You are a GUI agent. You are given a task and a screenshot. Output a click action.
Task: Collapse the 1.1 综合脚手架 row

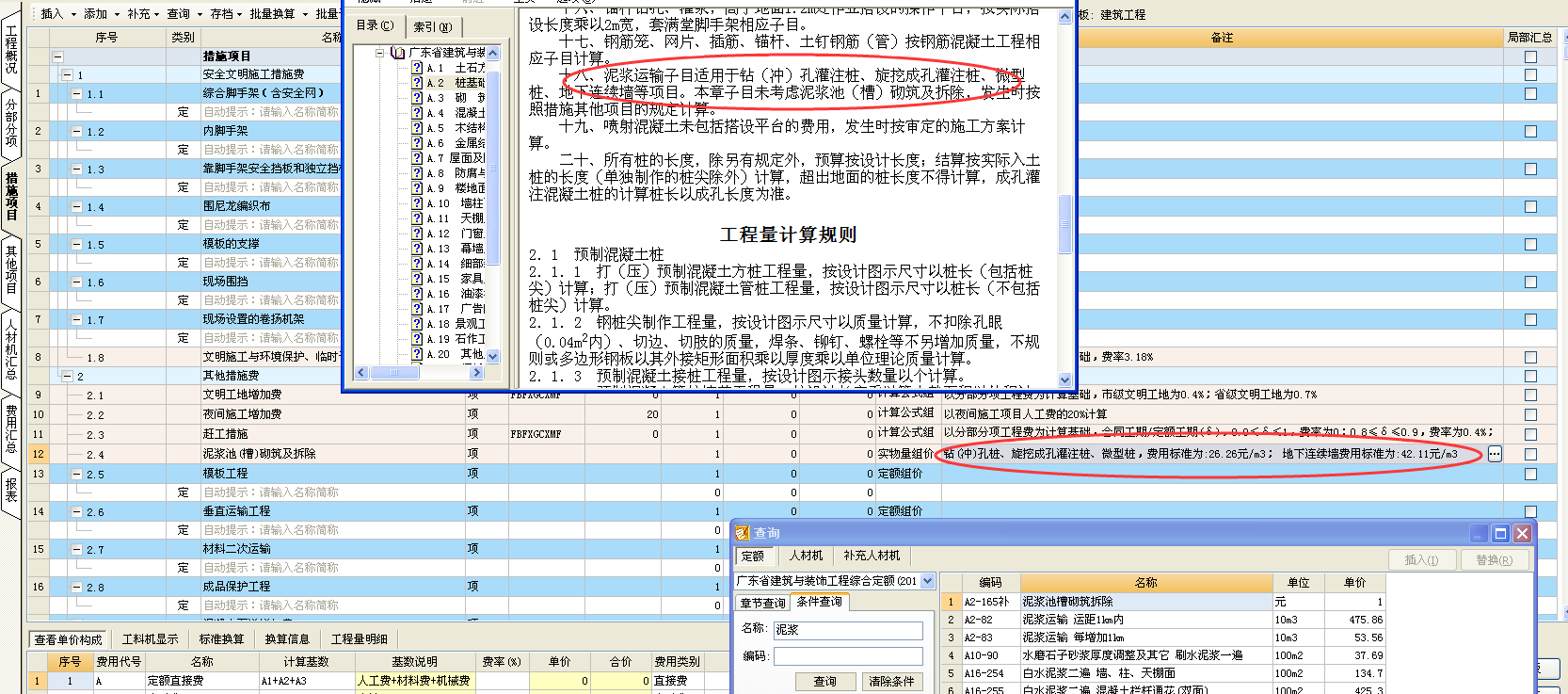77,94
